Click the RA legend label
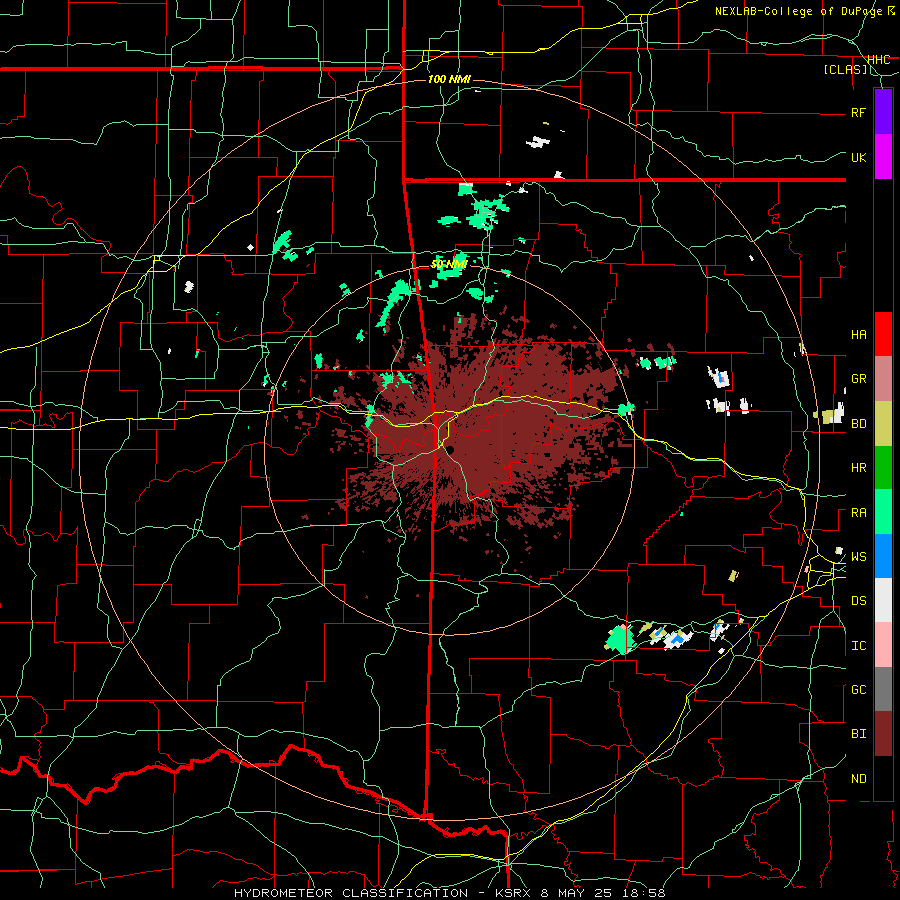Image resolution: width=900 pixels, height=900 pixels. (x=859, y=513)
